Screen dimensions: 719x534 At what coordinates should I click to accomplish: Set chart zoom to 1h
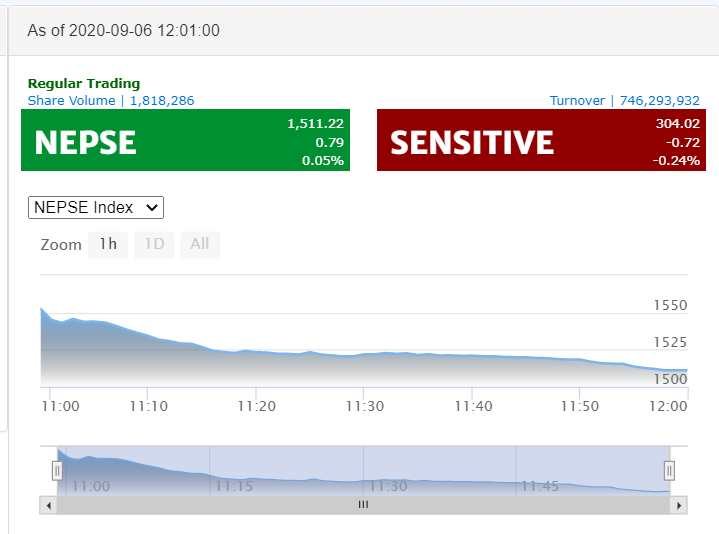(108, 245)
